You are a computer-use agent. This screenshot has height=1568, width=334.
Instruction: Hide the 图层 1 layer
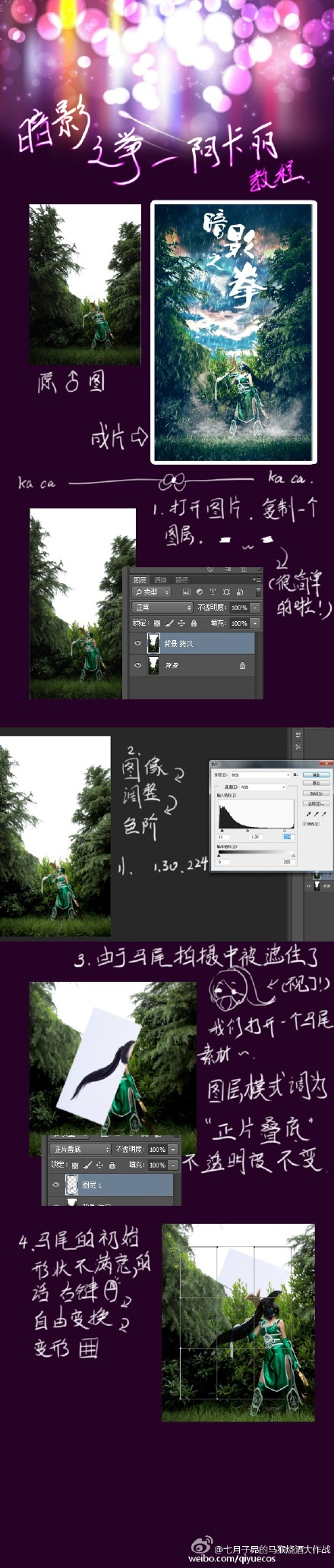tap(55, 1185)
